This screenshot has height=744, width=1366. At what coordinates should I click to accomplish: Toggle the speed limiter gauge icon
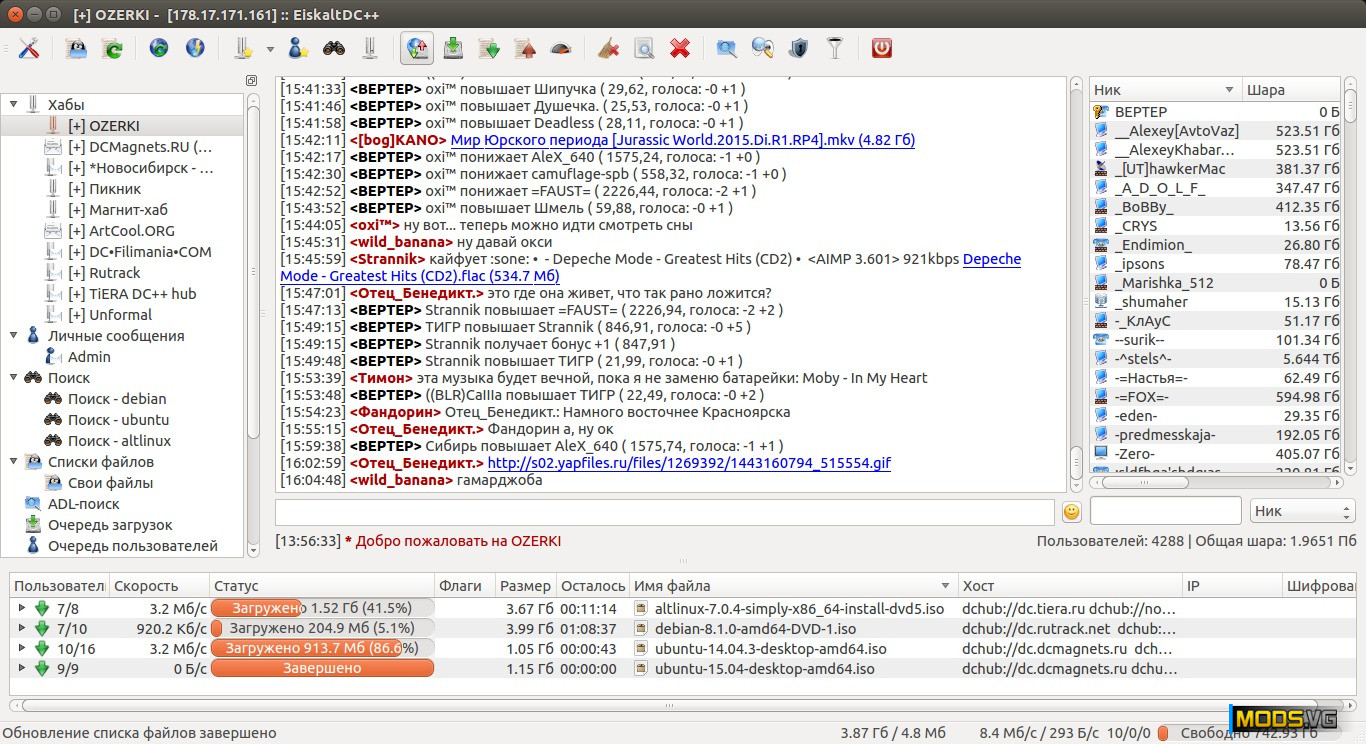coord(561,48)
